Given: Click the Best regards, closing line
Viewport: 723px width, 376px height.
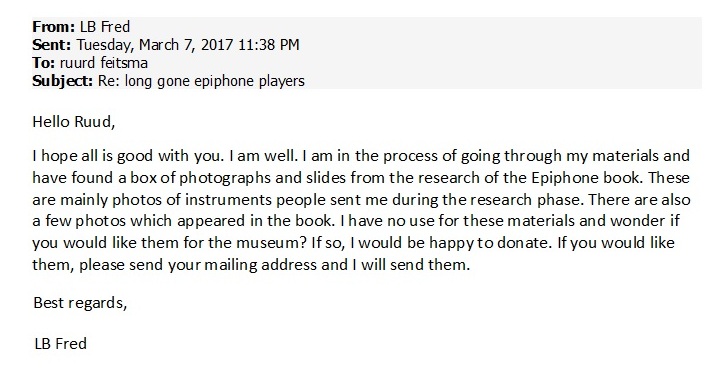Looking at the screenshot, I should click(80, 303).
